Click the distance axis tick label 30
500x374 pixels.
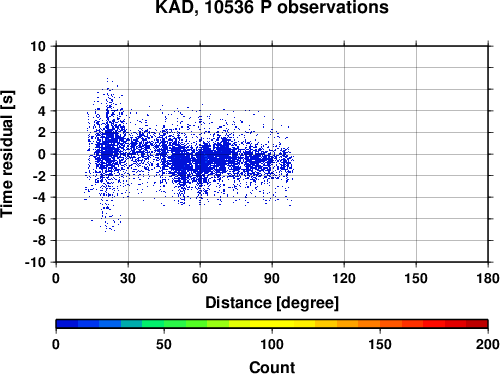128,278
